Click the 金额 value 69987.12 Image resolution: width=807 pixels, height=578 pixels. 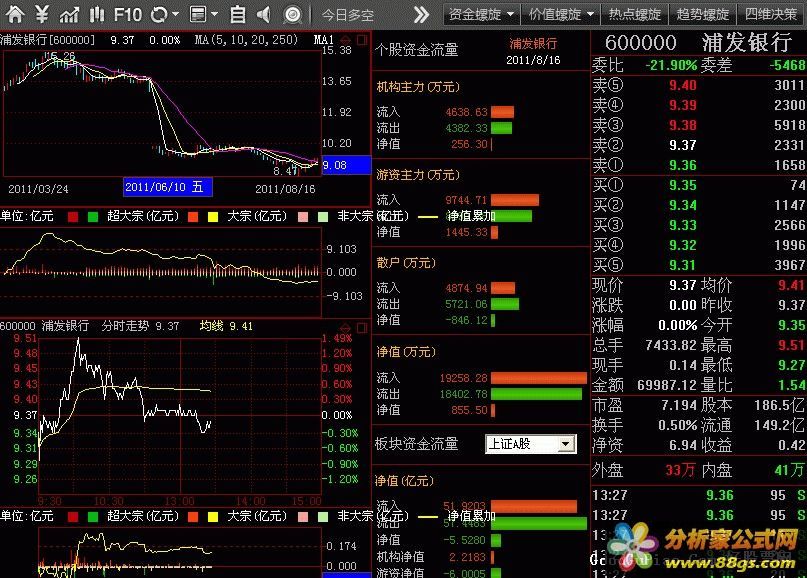[x=667, y=385]
